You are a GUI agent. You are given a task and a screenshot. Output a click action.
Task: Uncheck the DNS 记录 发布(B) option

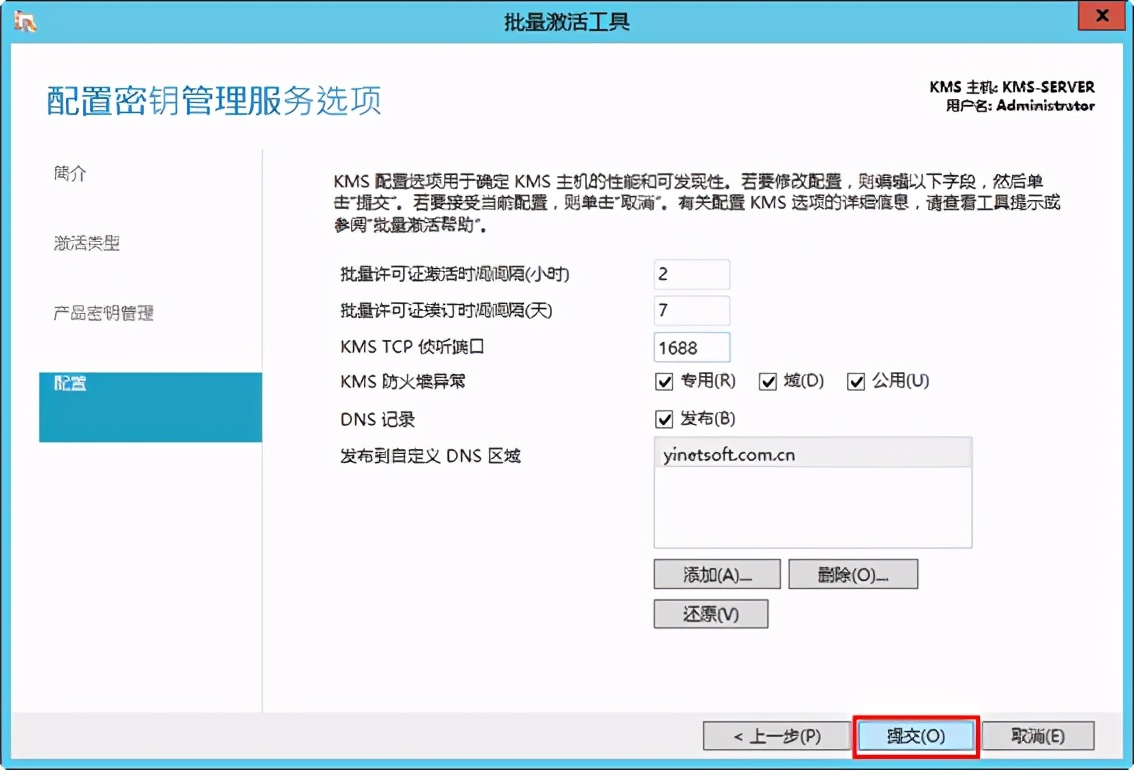tap(663, 419)
